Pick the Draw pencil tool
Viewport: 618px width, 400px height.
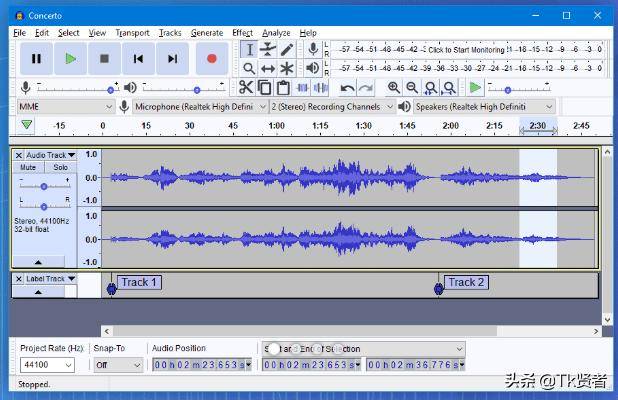tap(287, 49)
